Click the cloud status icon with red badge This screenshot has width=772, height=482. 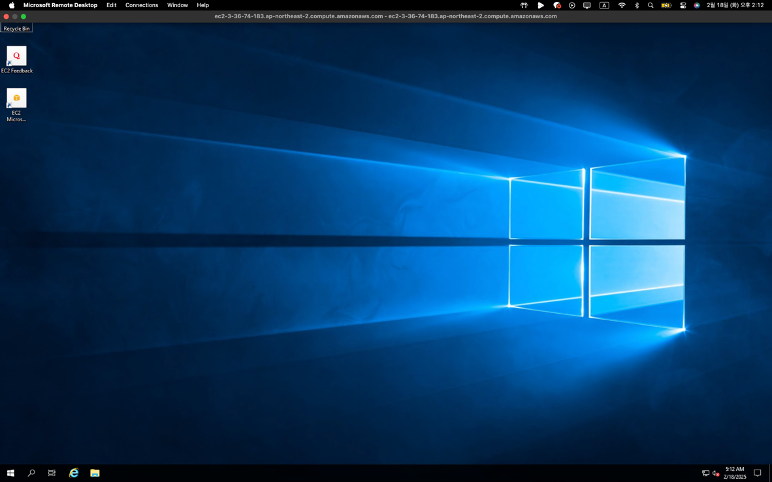tap(557, 5)
